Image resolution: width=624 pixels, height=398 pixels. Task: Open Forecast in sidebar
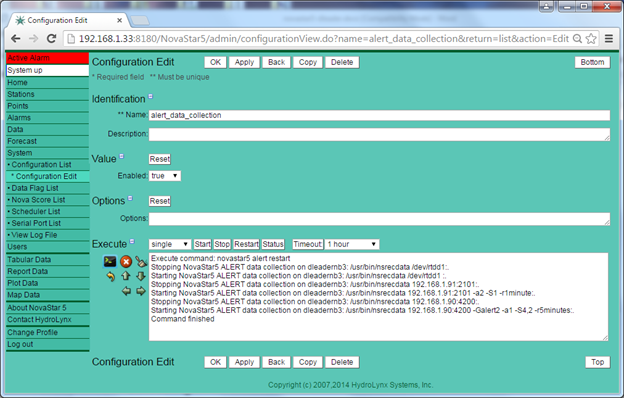click(x=47, y=141)
